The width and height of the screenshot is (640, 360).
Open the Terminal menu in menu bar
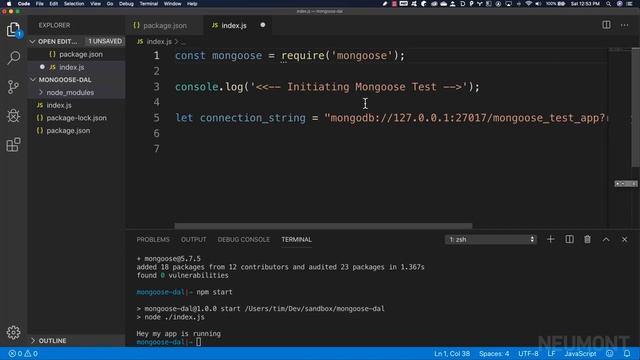[149, 4]
